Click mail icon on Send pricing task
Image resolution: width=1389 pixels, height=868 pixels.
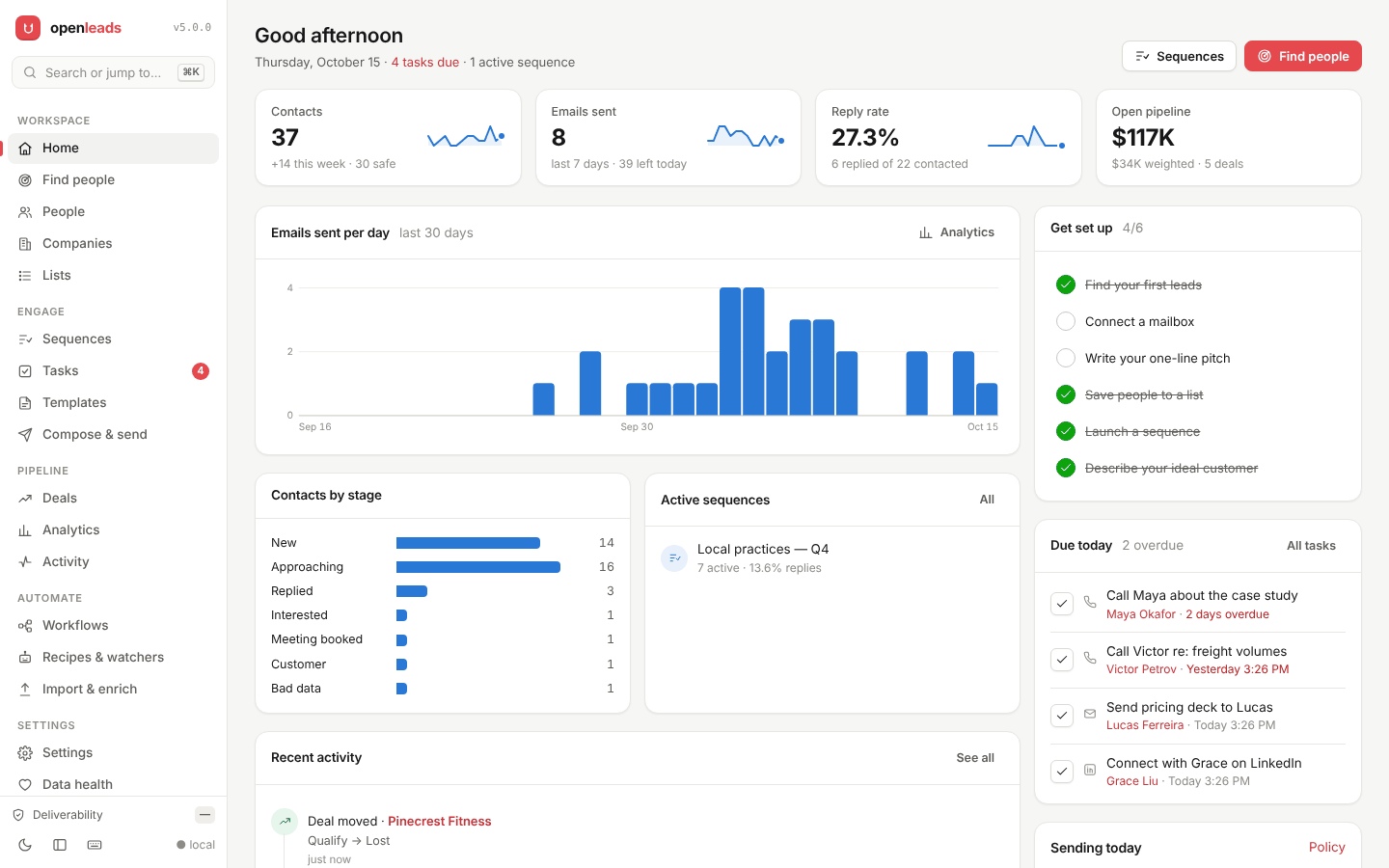point(1090,714)
